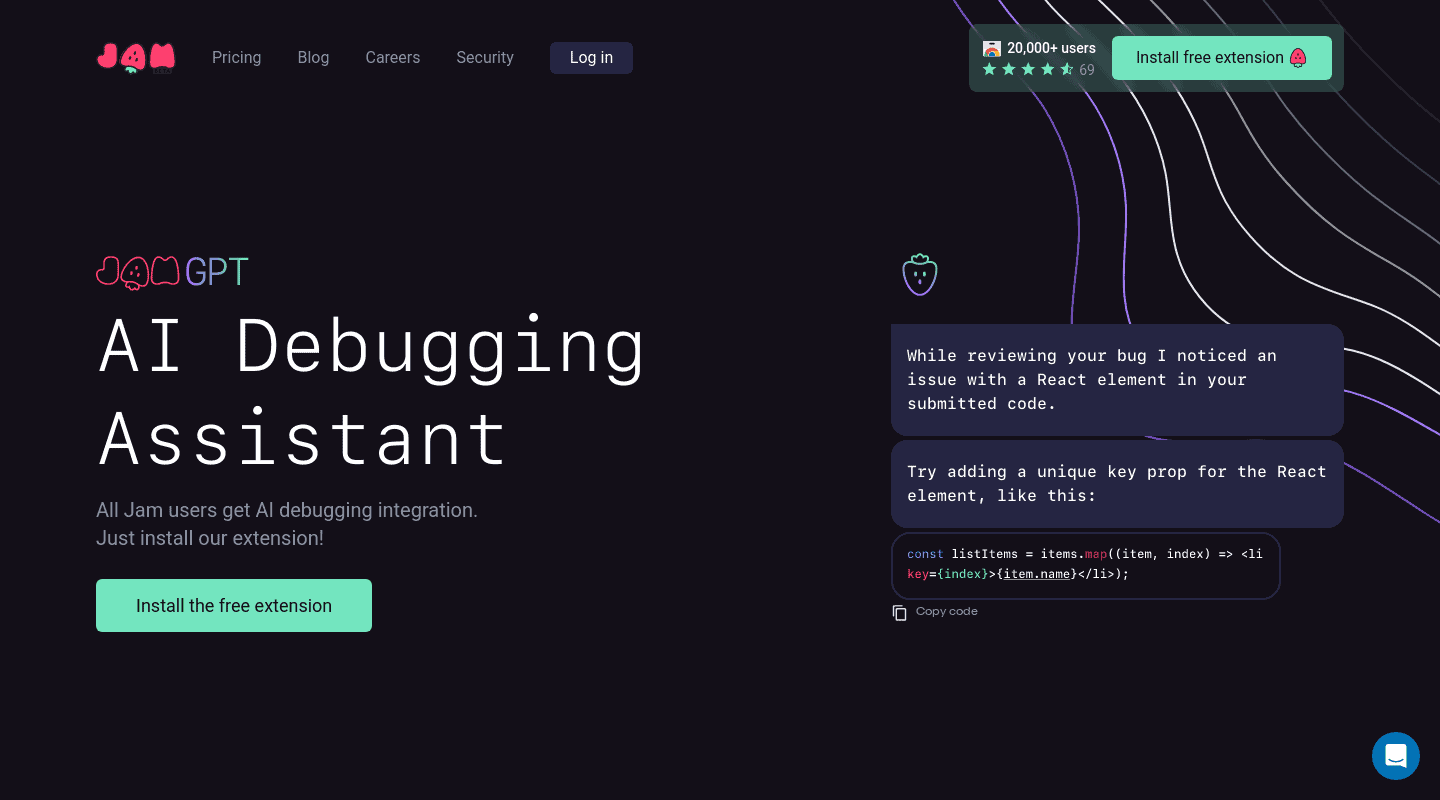Click the star rating row

pos(1028,69)
